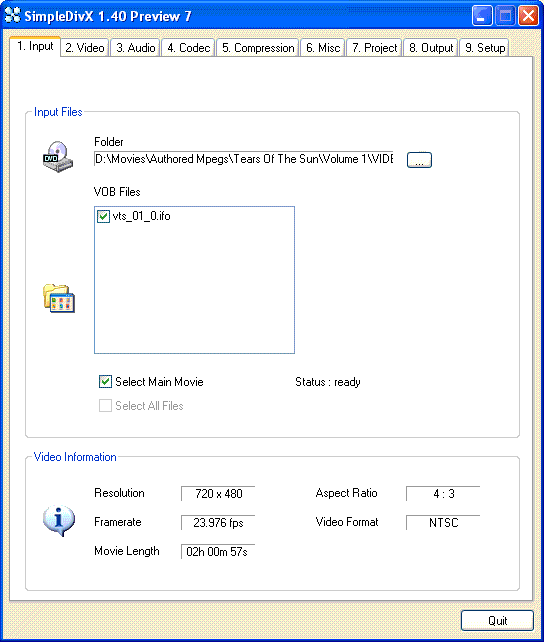Click into the Folder path field

(244, 159)
